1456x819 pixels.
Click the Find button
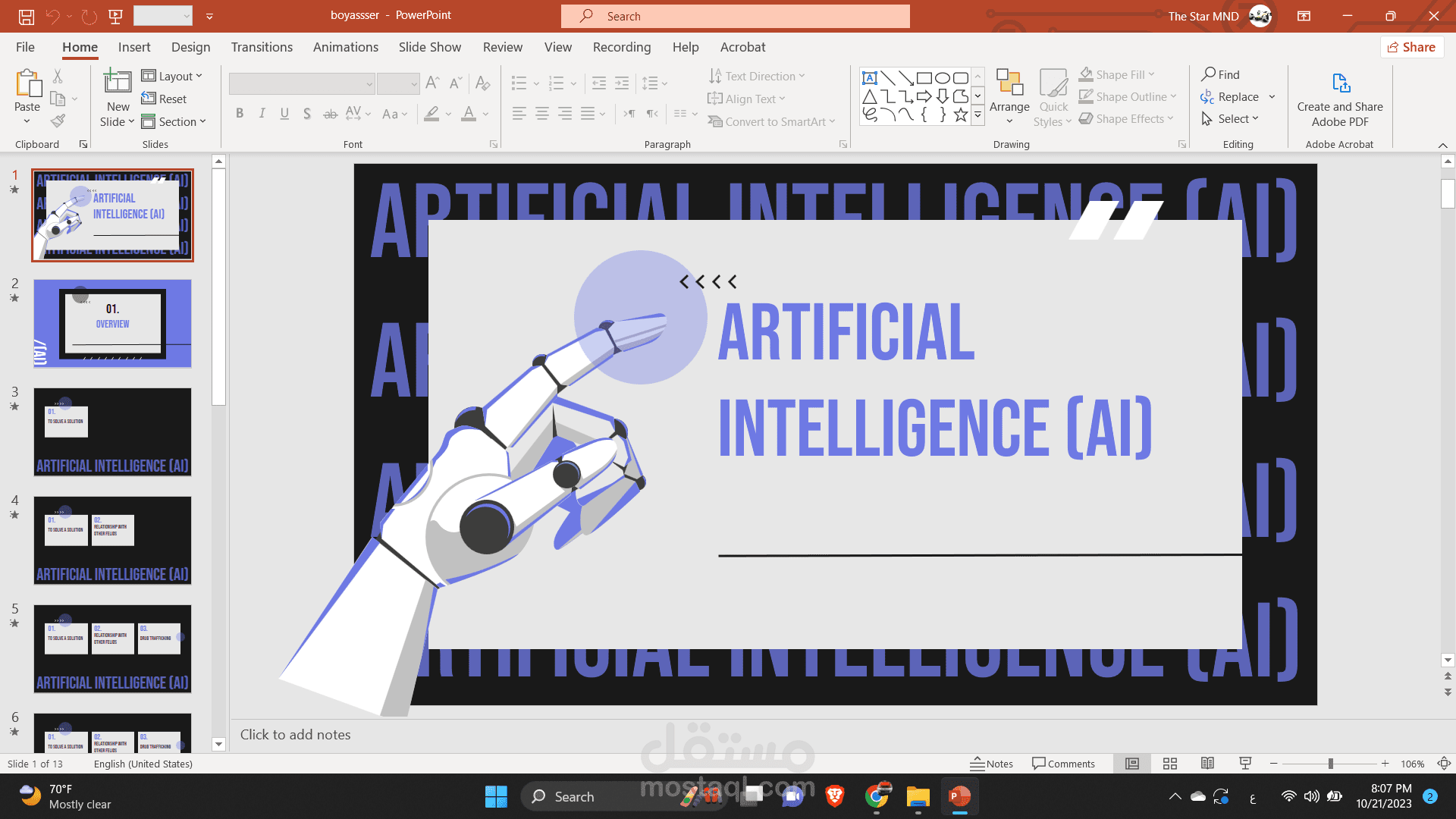(1221, 74)
